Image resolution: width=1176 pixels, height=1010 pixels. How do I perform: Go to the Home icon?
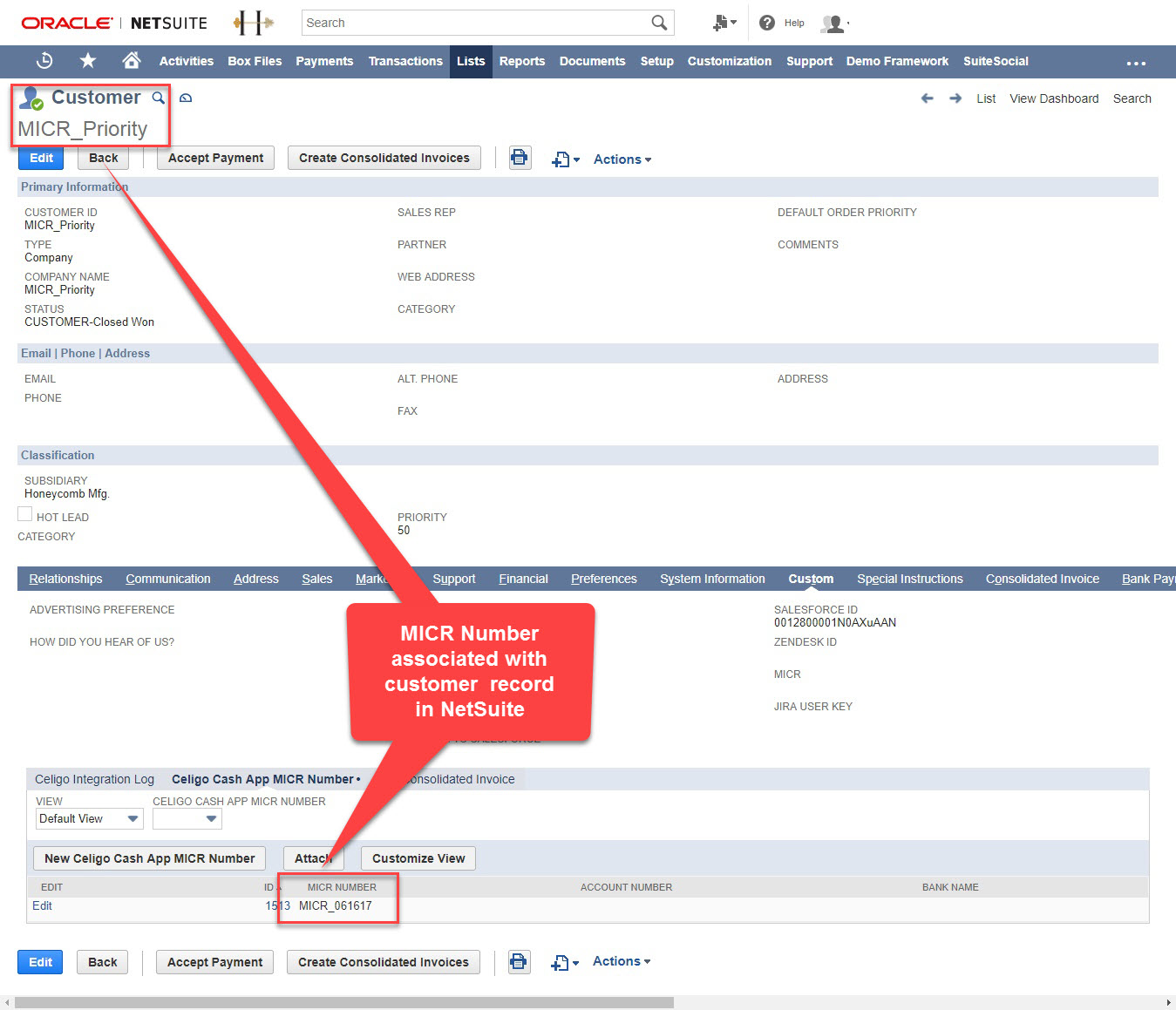click(x=132, y=60)
